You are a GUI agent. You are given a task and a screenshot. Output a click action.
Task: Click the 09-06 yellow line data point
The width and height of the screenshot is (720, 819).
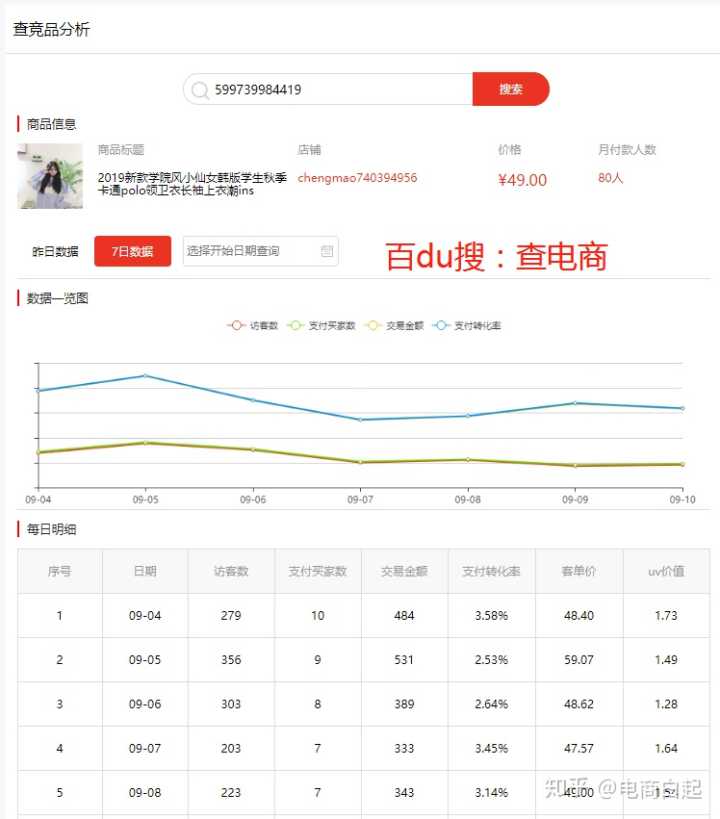coord(253,449)
